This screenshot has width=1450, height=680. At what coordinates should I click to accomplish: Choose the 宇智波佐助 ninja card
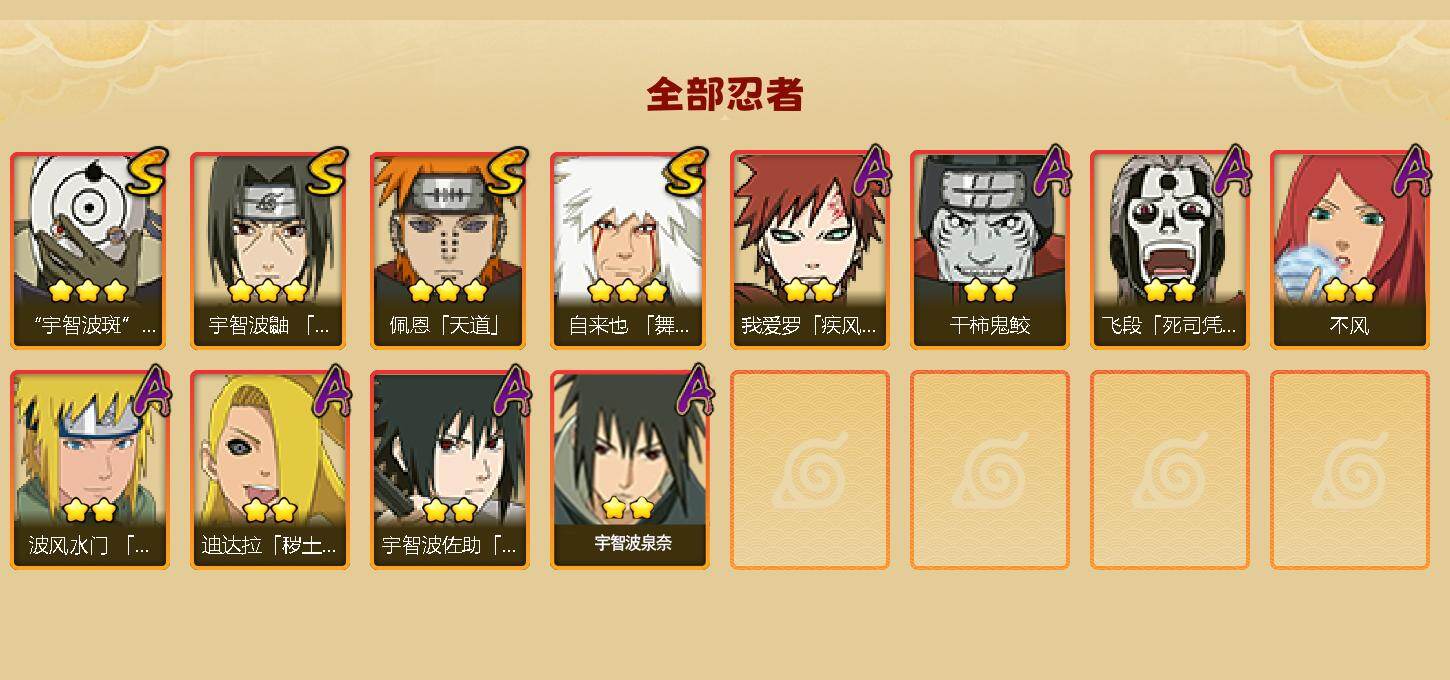[450, 470]
